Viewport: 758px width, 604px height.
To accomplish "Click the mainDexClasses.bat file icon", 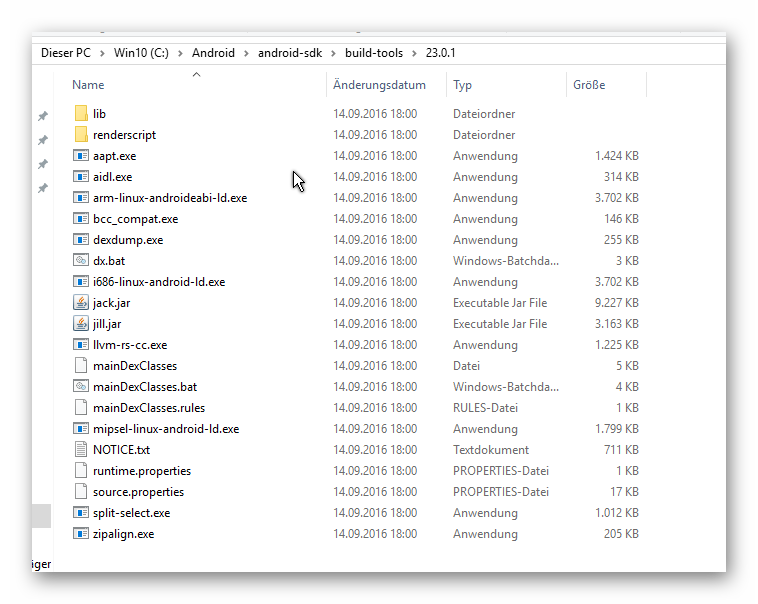I will [x=81, y=387].
